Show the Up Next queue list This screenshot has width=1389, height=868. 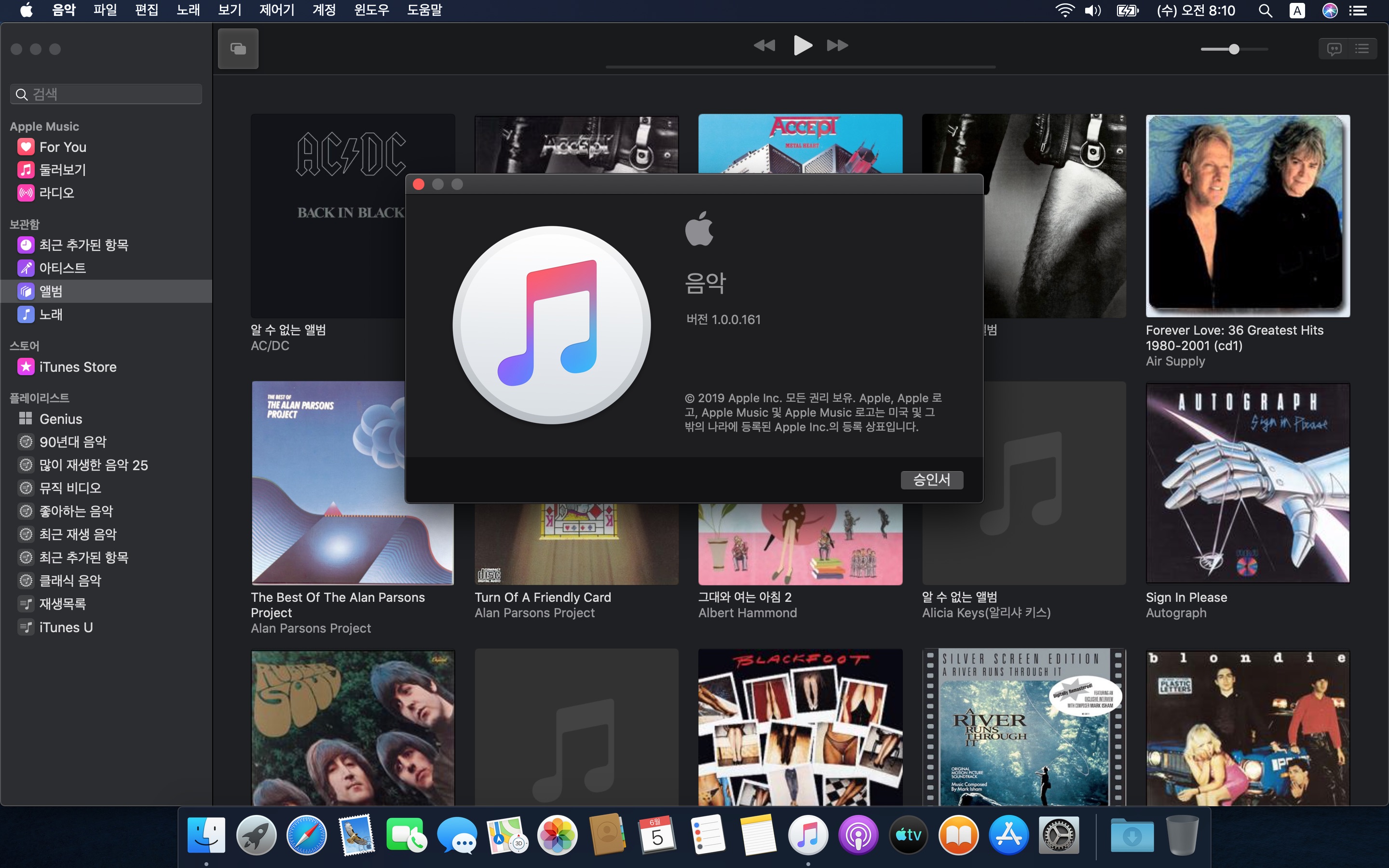click(x=1362, y=49)
